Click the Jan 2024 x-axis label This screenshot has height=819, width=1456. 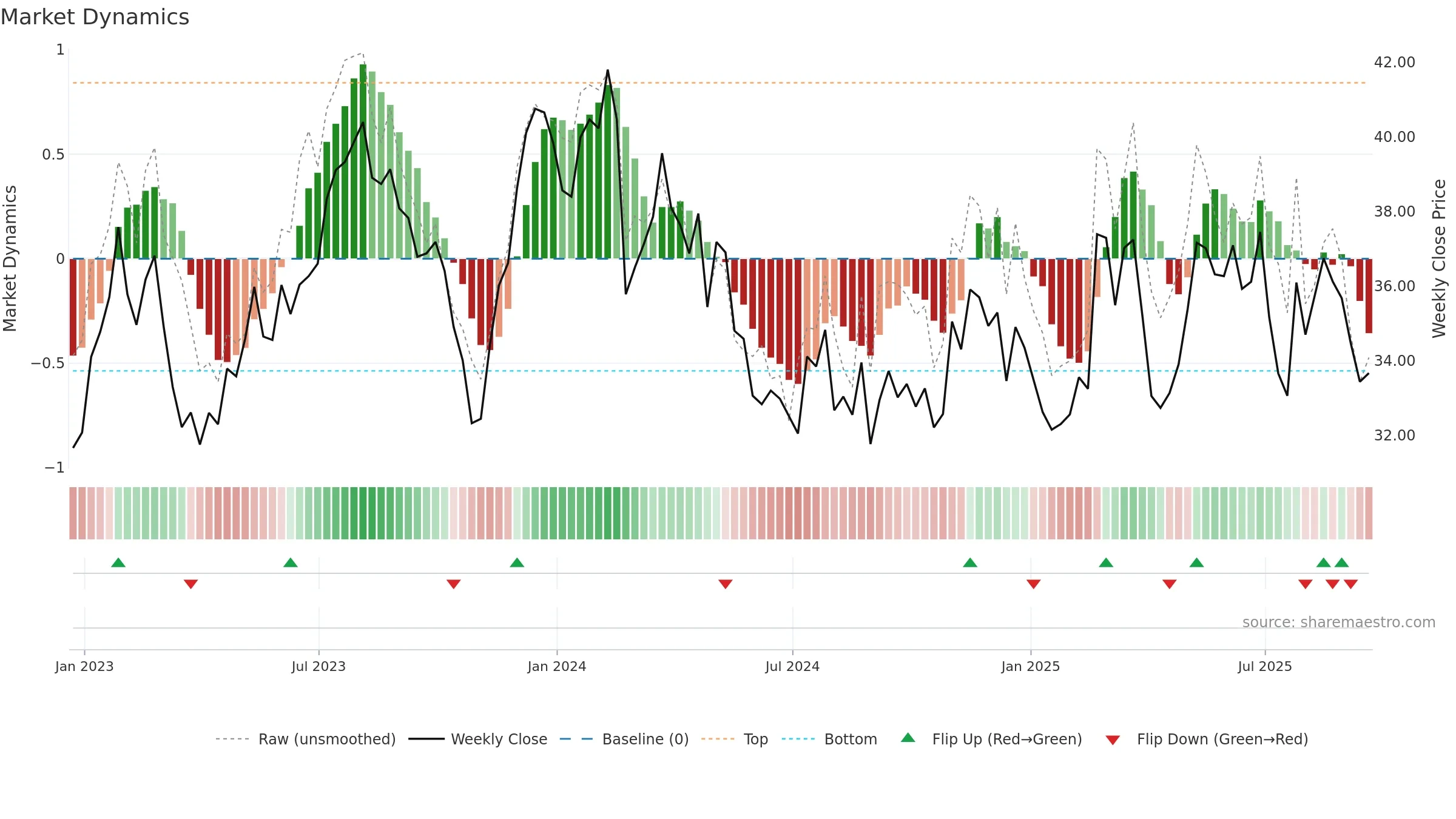click(557, 666)
